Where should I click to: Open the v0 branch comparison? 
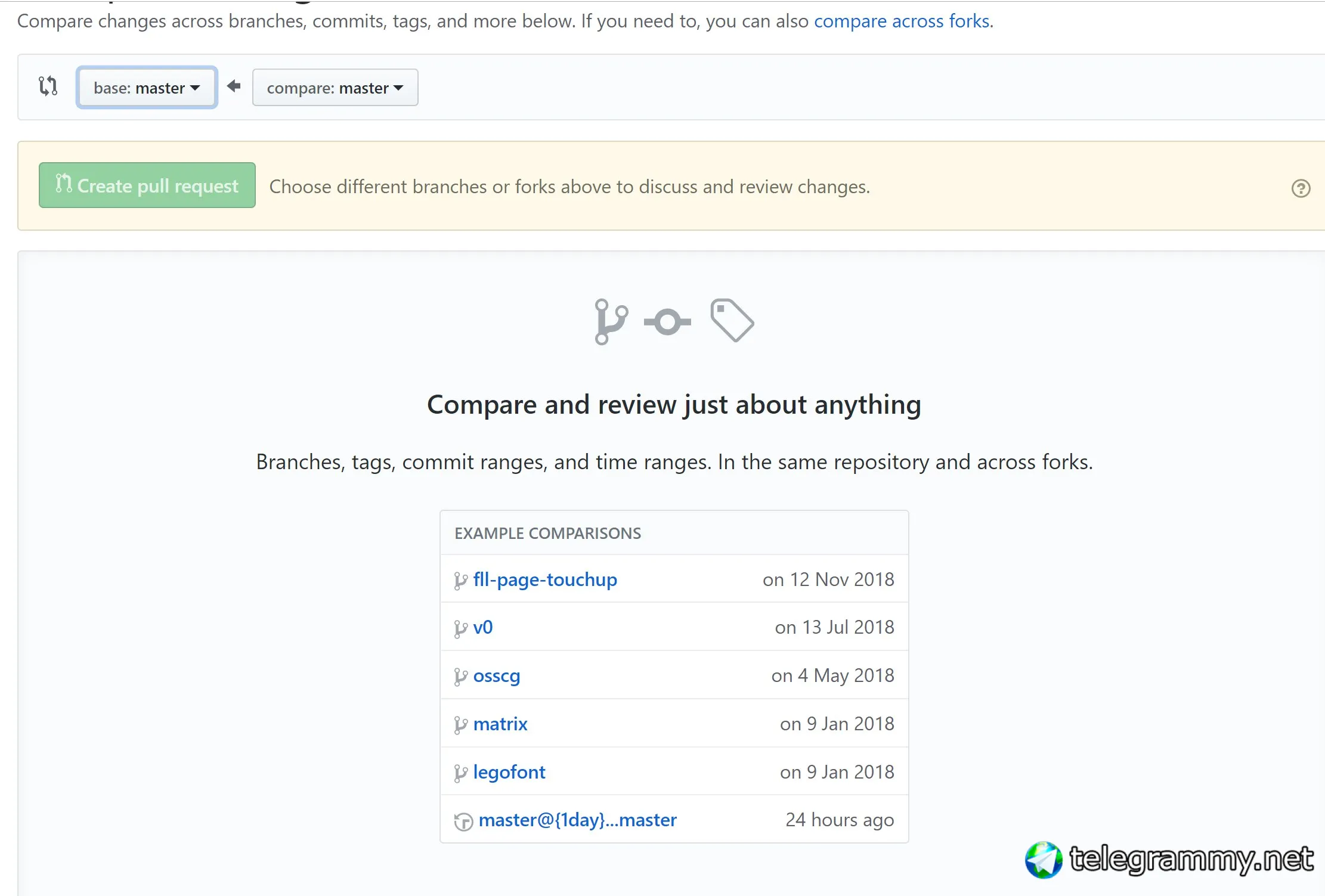pyautogui.click(x=483, y=627)
